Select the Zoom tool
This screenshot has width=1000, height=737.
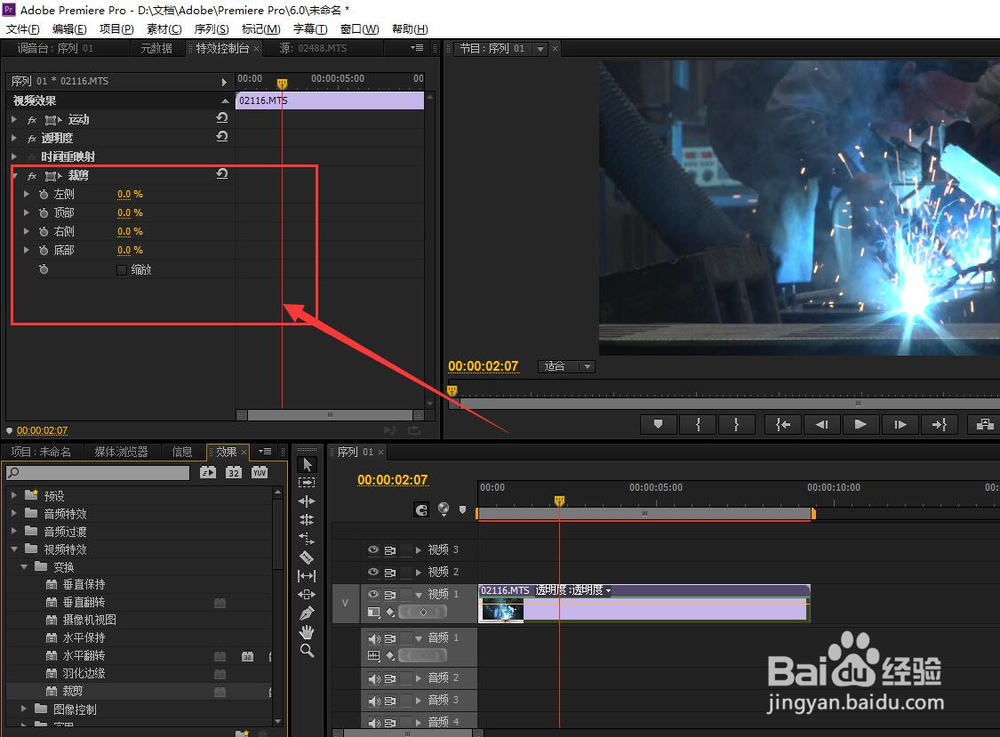307,650
